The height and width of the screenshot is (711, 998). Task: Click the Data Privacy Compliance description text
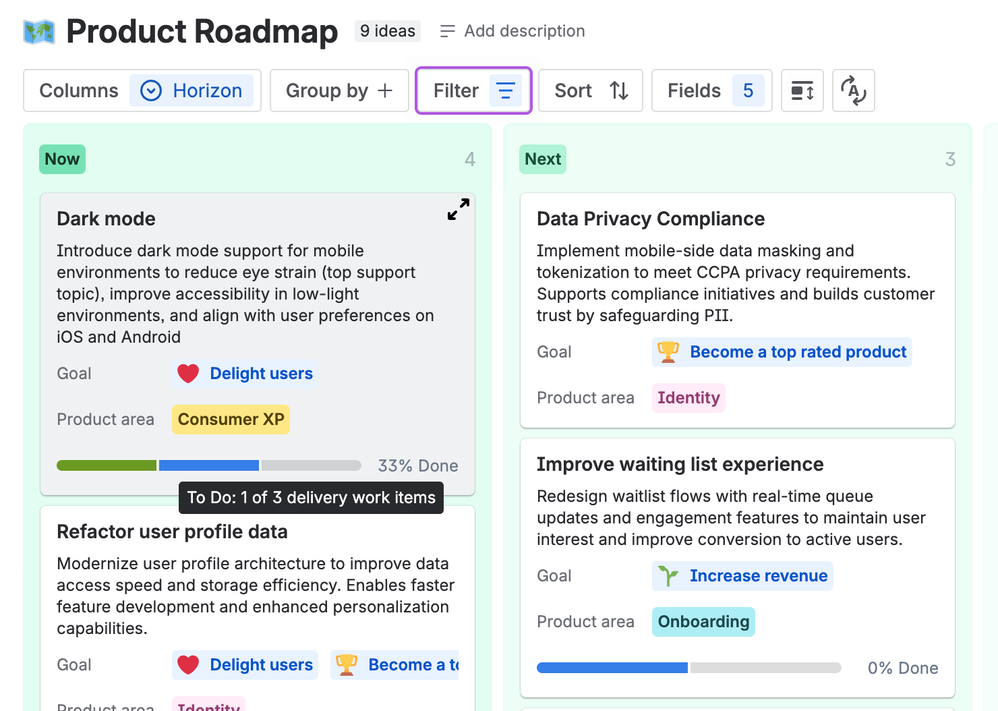[736, 283]
